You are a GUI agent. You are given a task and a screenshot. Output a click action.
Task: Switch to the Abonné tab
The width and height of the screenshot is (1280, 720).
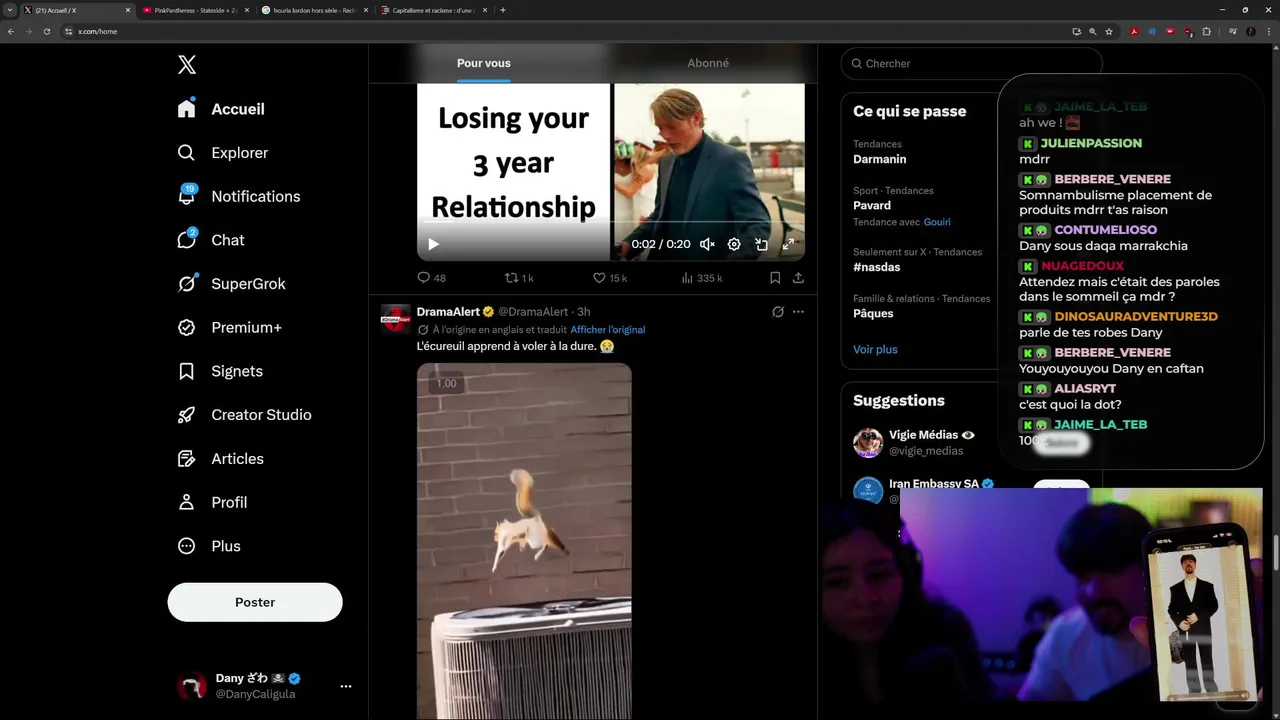click(x=708, y=63)
